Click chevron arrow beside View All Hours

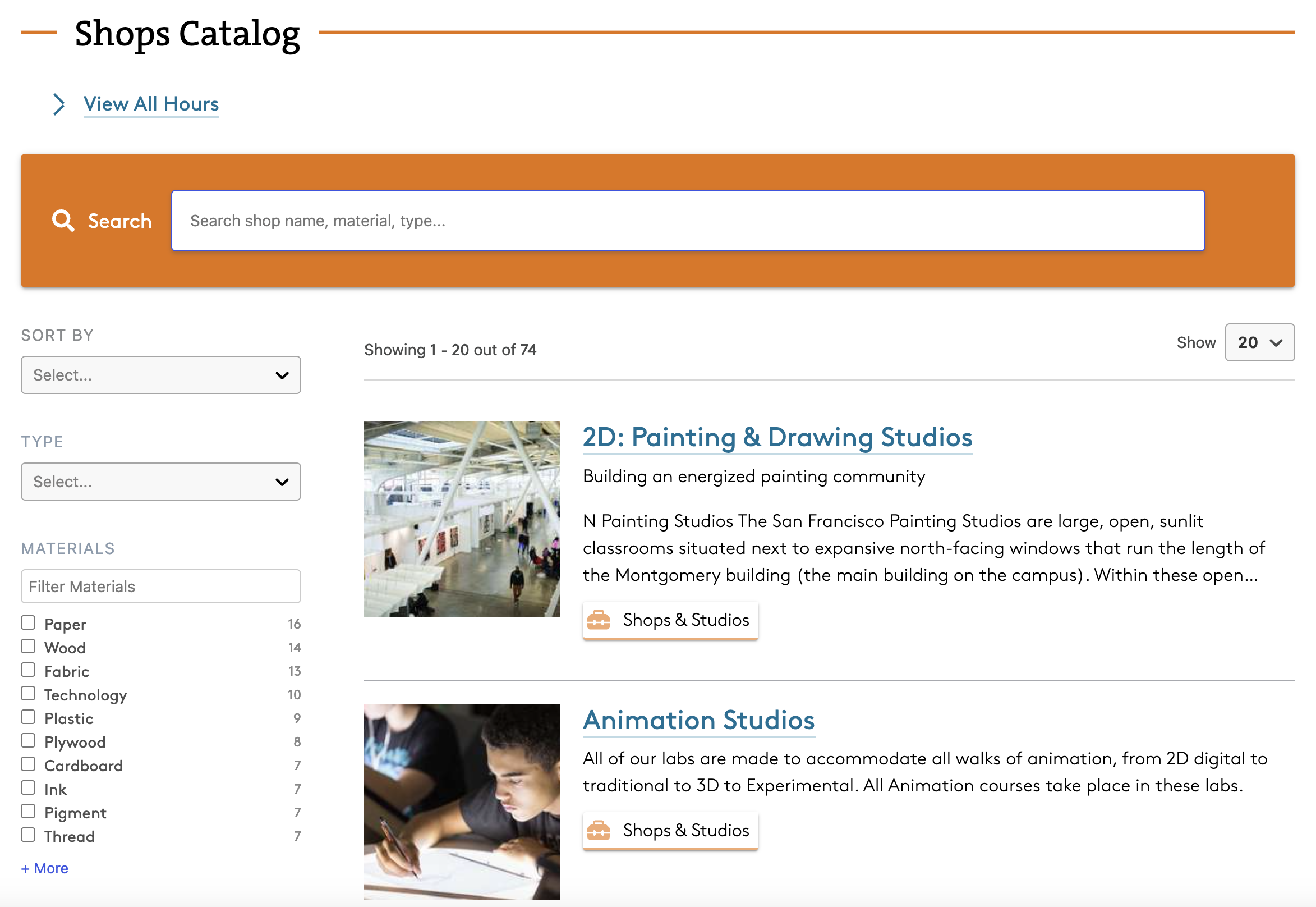point(58,104)
